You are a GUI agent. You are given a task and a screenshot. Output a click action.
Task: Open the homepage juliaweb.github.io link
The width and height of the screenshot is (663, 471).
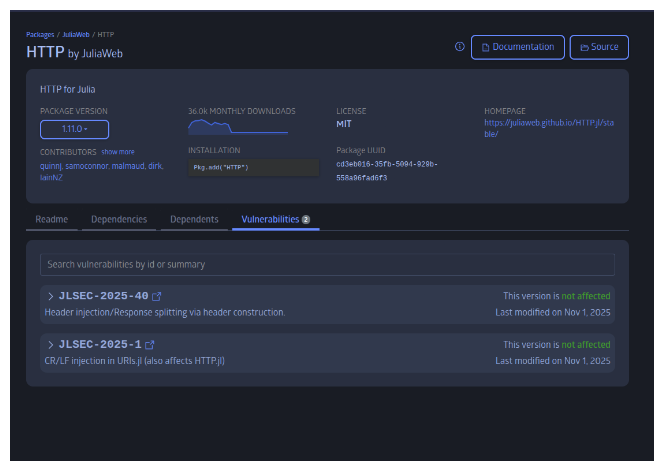coord(549,128)
